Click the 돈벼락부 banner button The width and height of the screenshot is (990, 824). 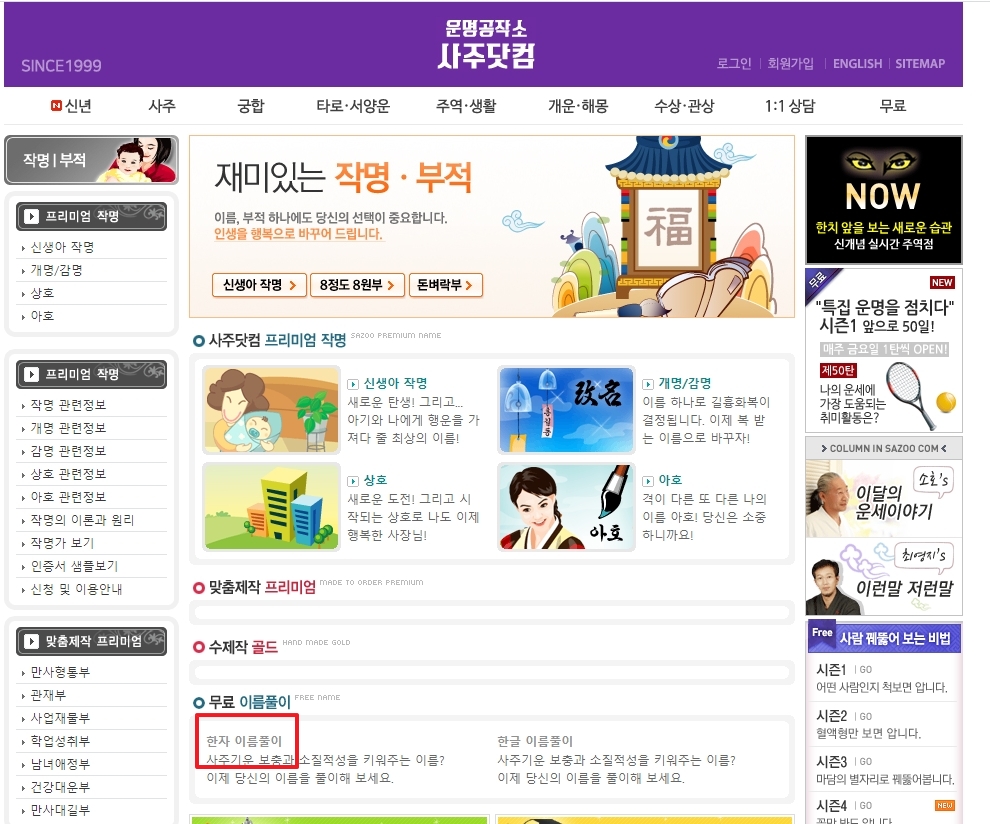pos(446,285)
